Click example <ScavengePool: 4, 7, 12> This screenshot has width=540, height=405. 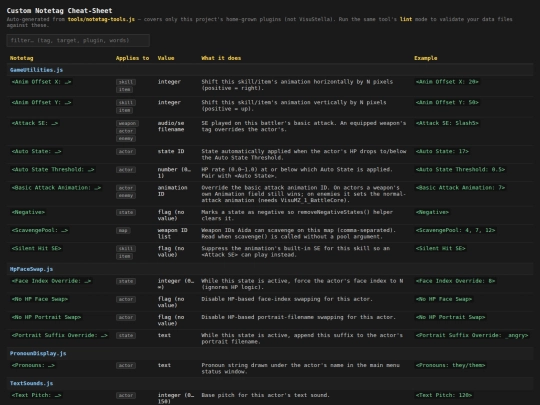click(x=455, y=230)
